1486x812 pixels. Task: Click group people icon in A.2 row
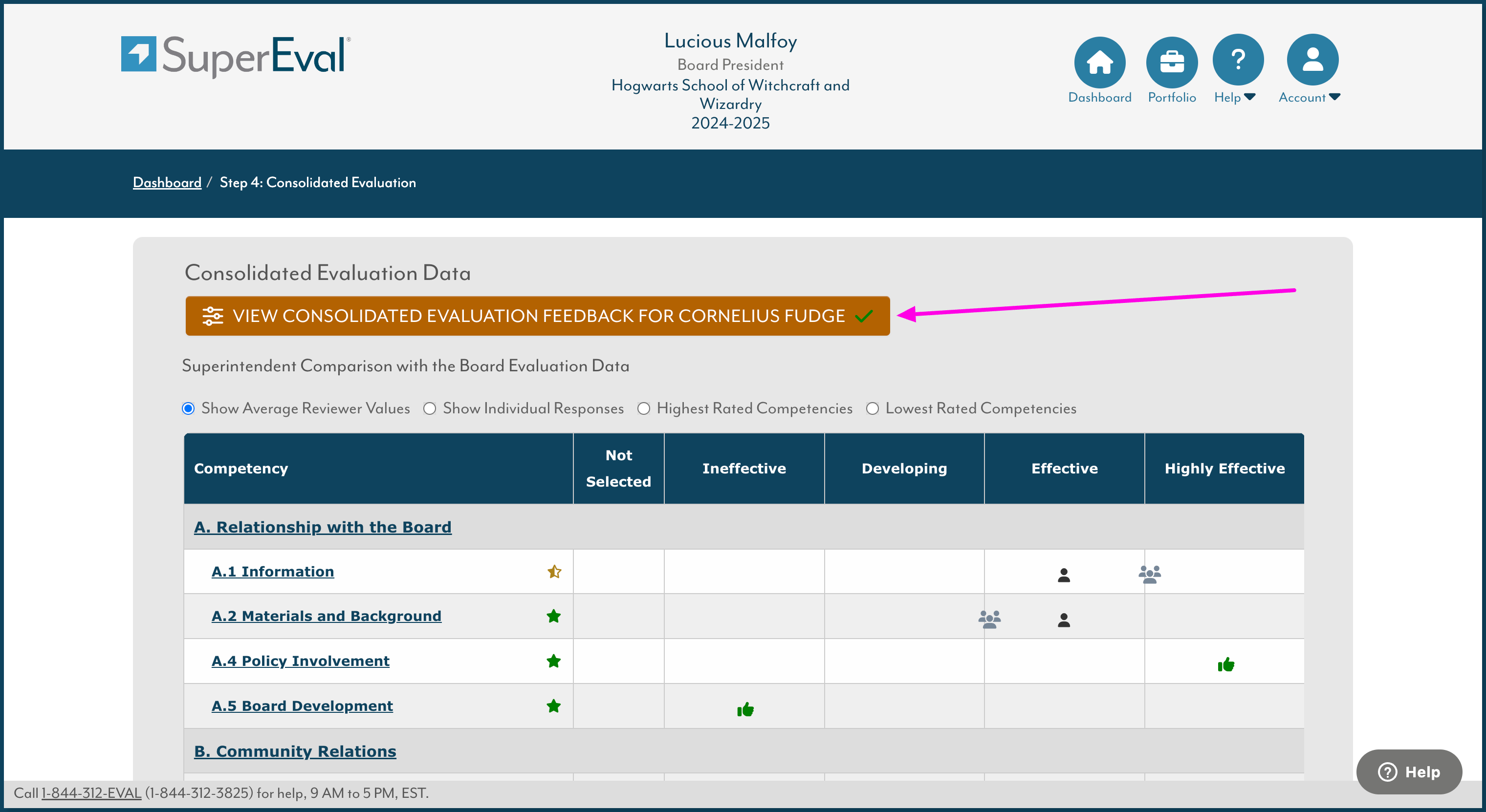(x=989, y=619)
